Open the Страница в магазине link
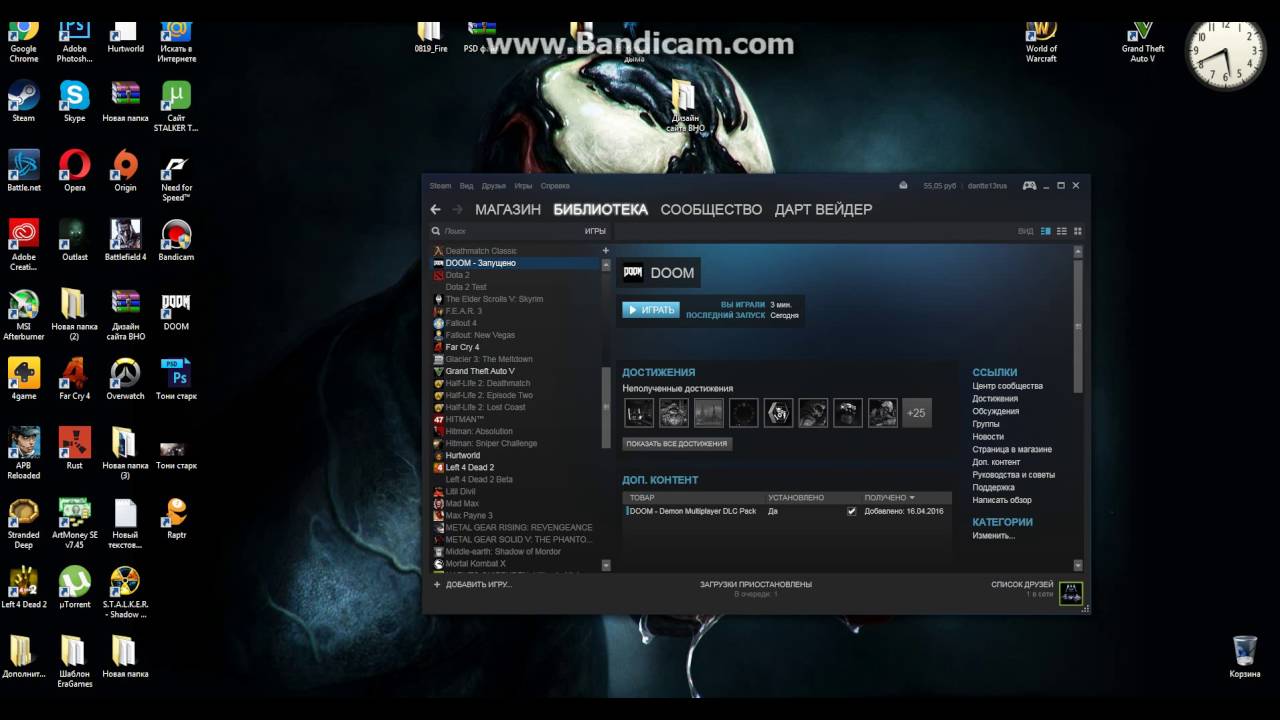 [1012, 449]
